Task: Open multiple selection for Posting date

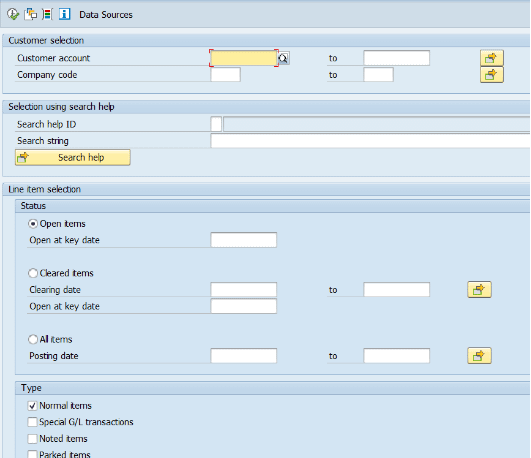Action: [479, 356]
